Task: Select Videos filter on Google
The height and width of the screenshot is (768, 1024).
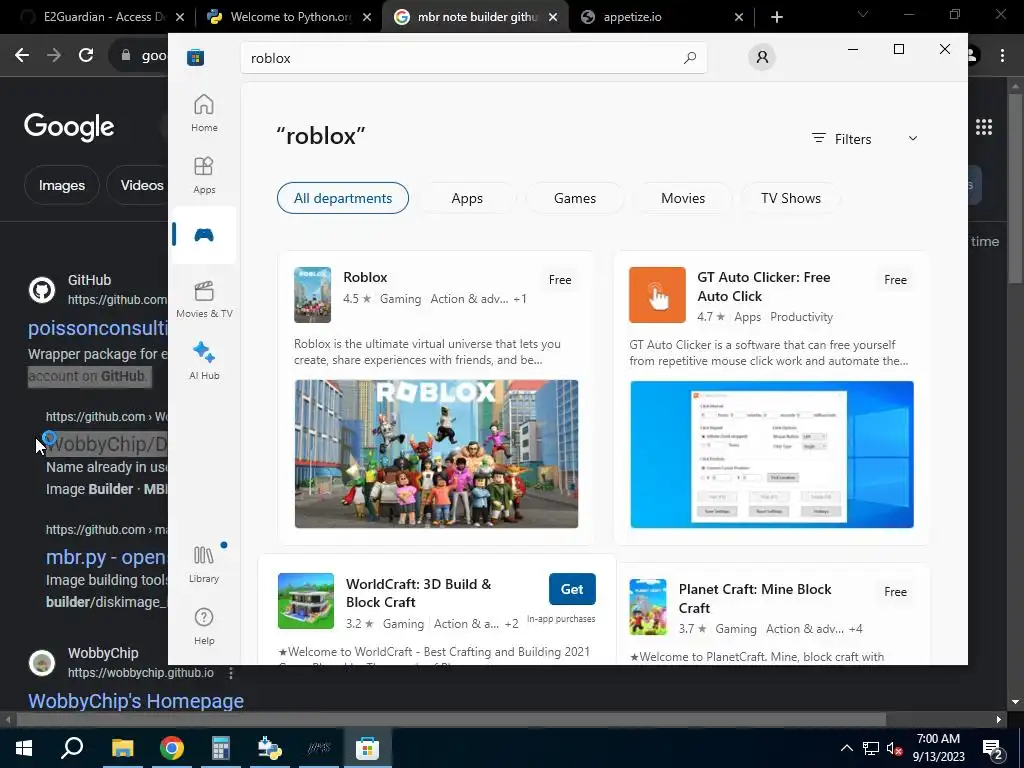Action: 140,185
